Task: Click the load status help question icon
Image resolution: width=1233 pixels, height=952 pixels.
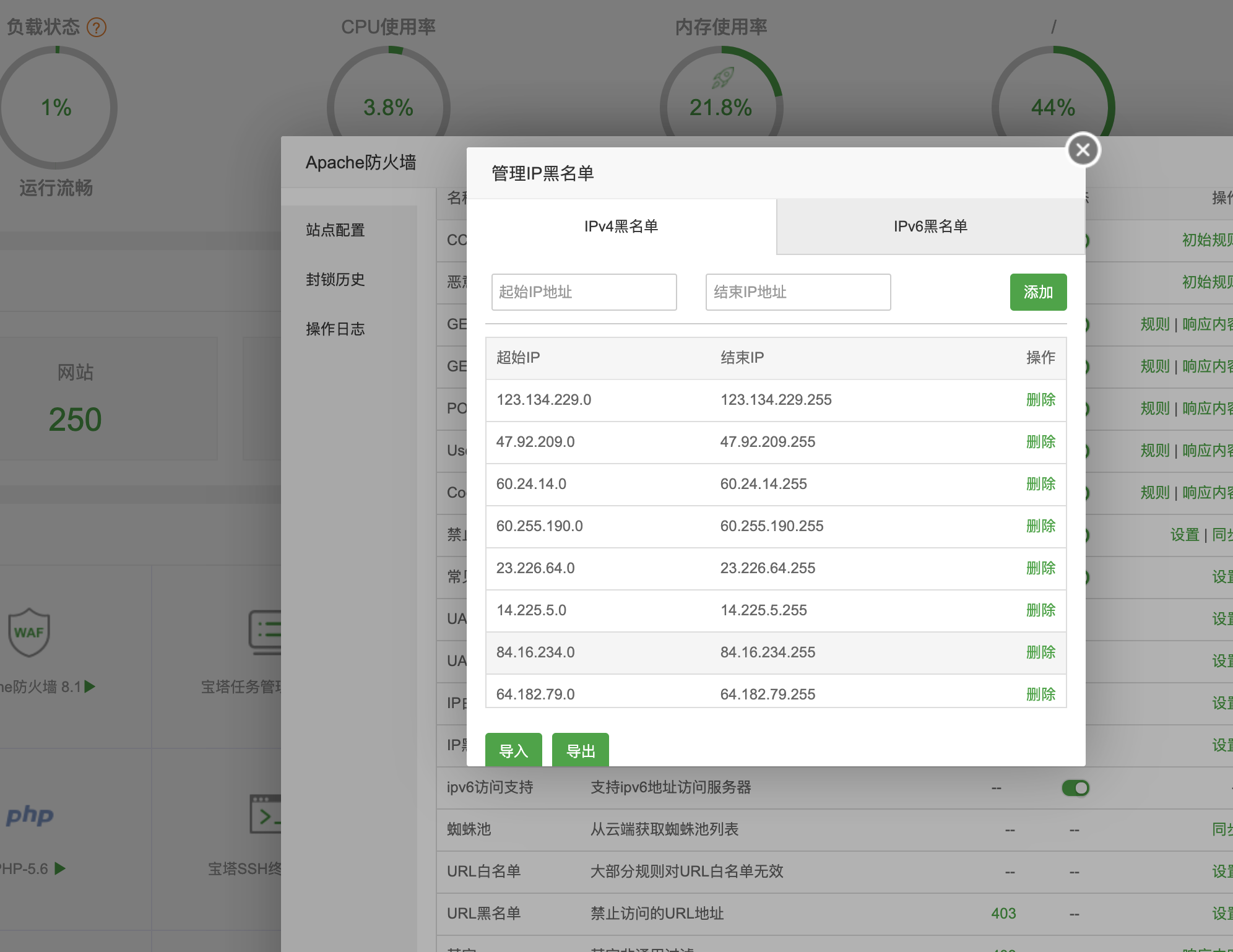Action: point(97,27)
